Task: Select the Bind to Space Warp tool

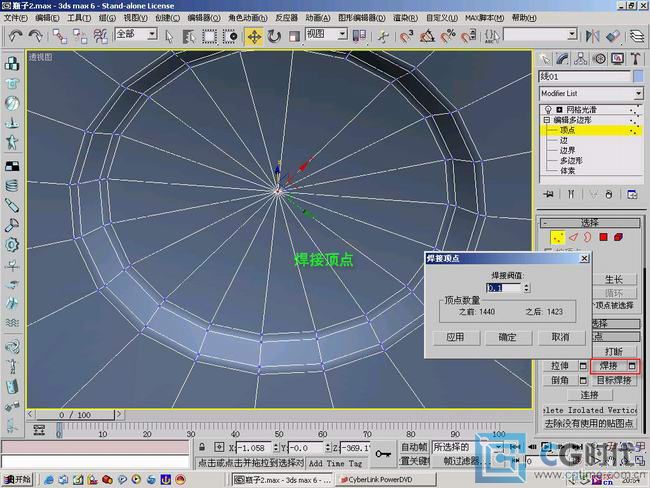Action: pos(100,36)
